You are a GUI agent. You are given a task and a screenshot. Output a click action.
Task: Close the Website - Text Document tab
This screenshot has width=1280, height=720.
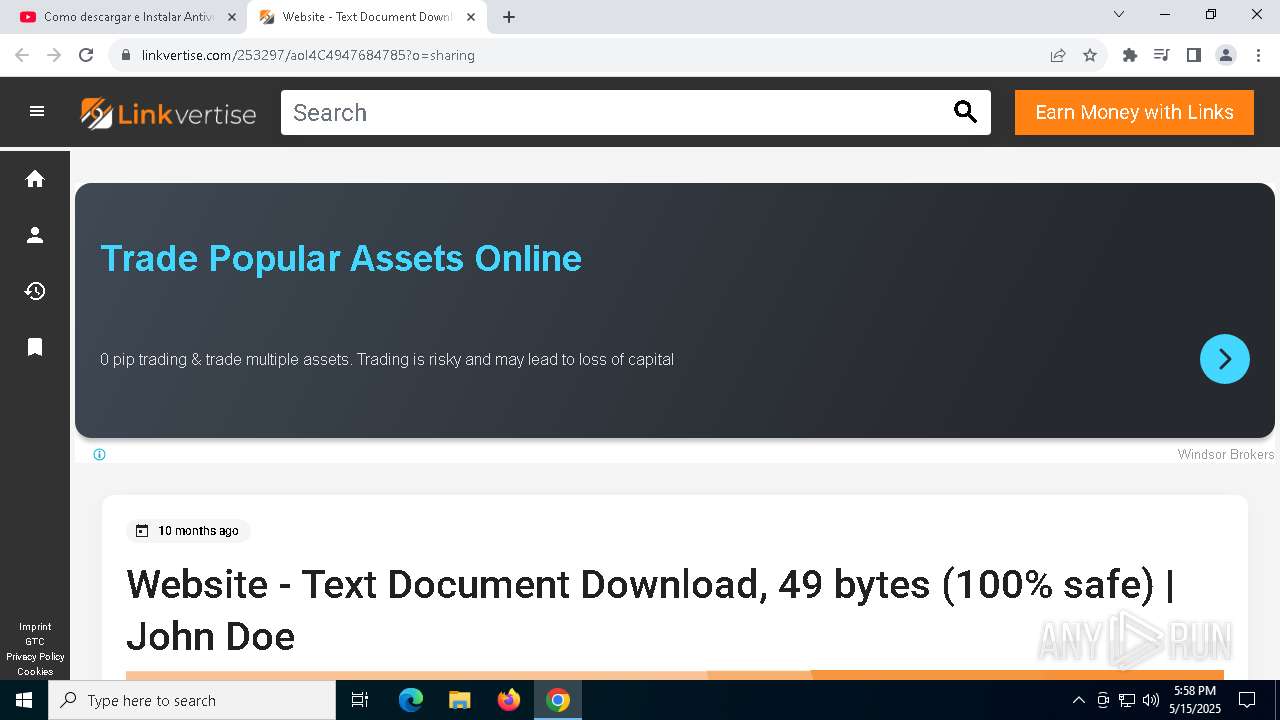coord(471,17)
